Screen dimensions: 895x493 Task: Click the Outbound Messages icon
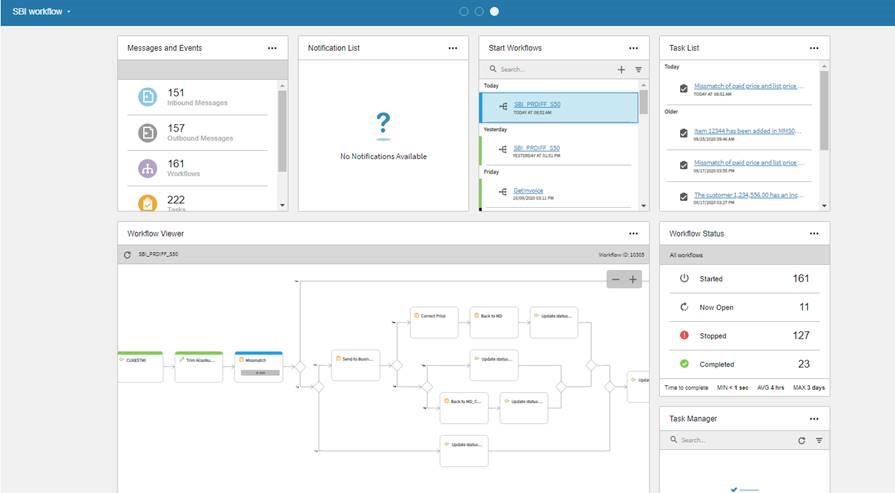(x=147, y=133)
